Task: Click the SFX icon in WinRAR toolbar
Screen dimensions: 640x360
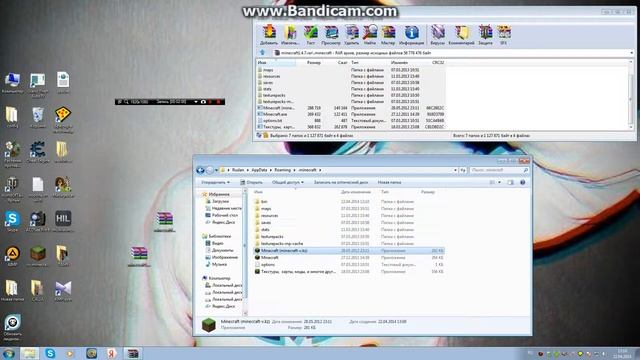Action: pyautogui.click(x=504, y=35)
